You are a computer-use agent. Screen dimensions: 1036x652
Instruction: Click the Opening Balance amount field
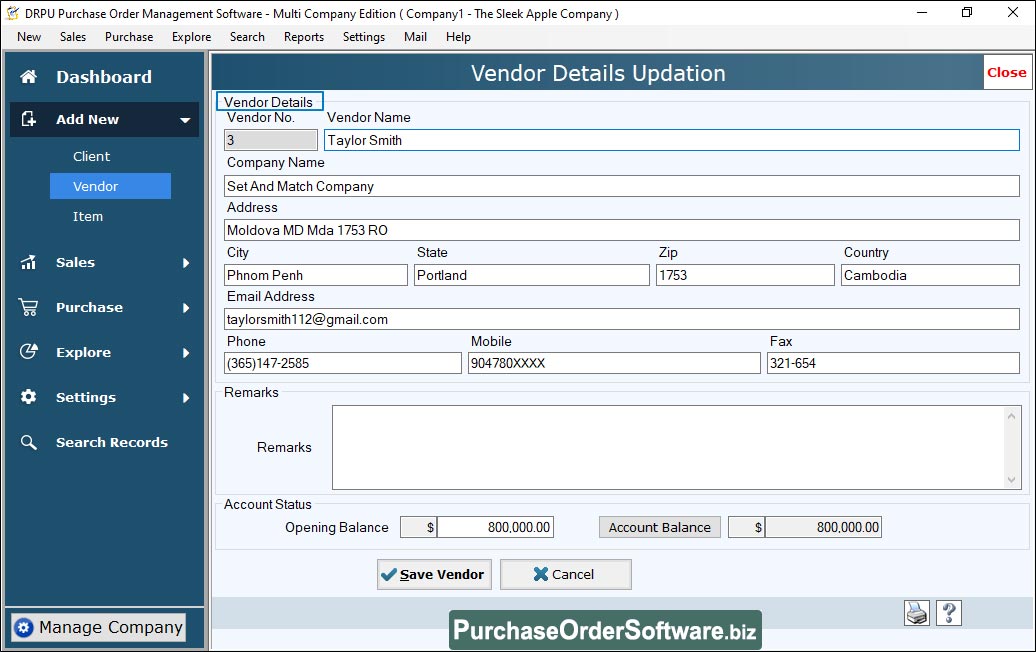tap(495, 527)
